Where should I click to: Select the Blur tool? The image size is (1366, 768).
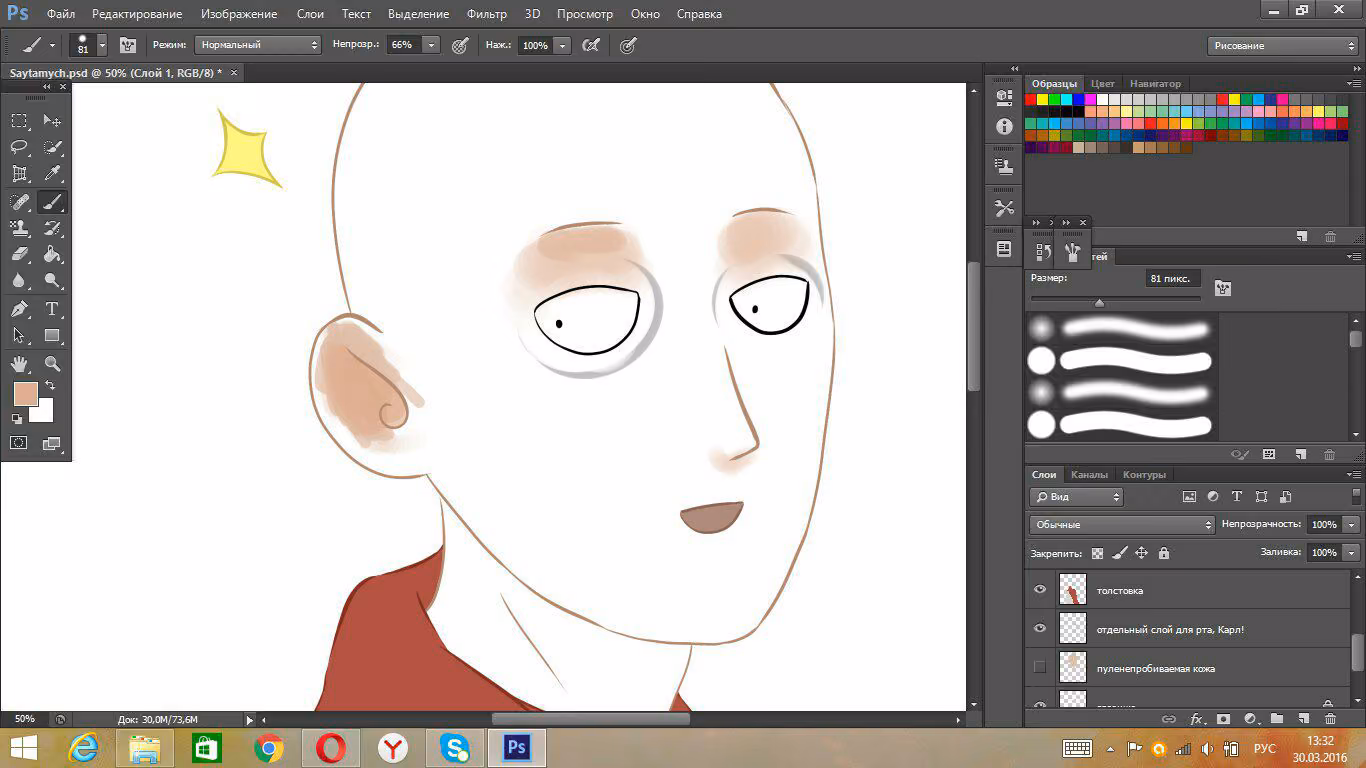coord(19,282)
